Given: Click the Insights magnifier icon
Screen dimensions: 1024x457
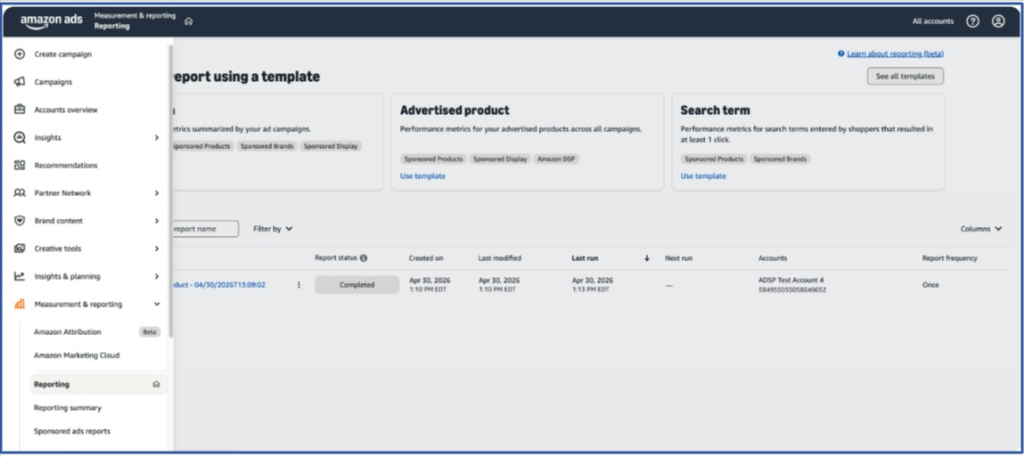Looking at the screenshot, I should 20,138.
